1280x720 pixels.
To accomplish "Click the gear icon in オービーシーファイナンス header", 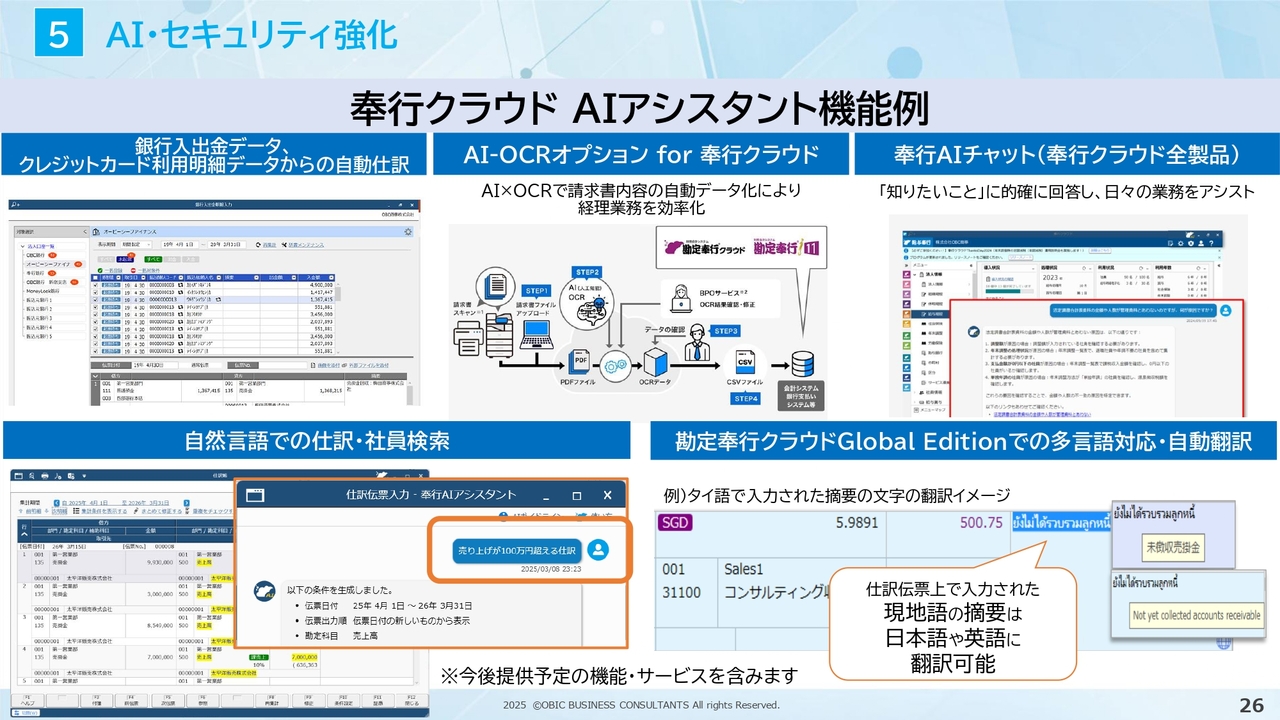I will tap(407, 231).
